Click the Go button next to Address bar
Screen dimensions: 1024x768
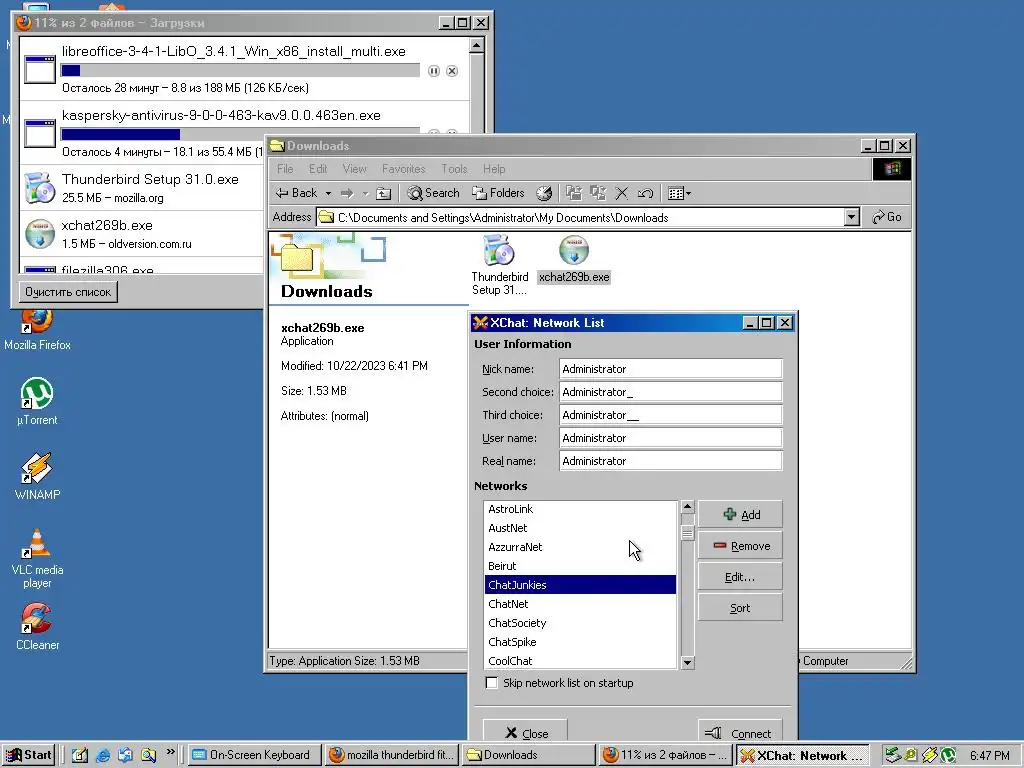tap(888, 217)
